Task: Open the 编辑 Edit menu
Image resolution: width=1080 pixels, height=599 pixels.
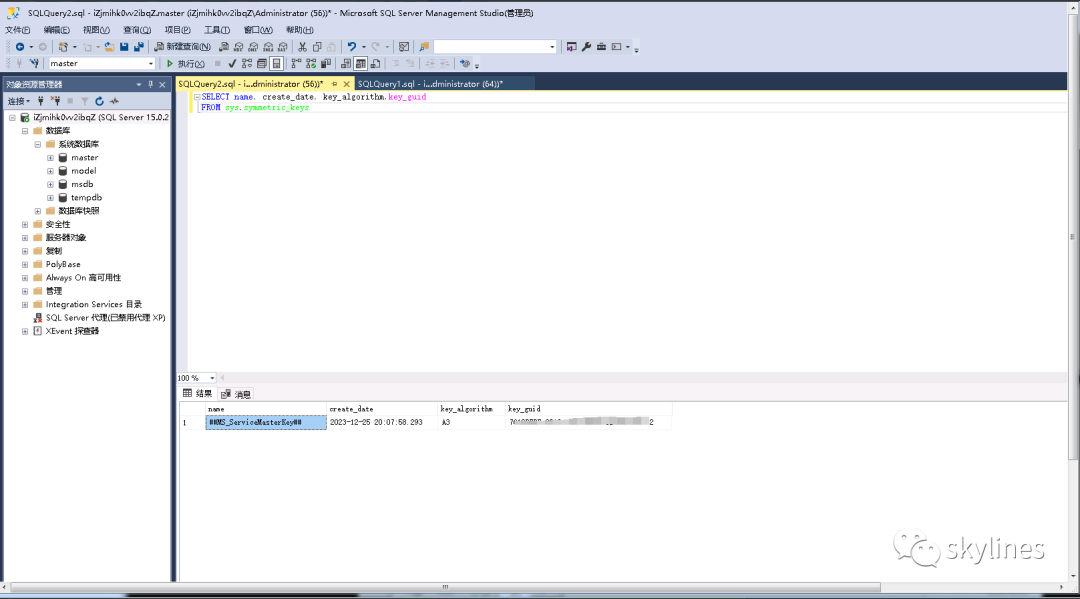Action: click(x=56, y=30)
